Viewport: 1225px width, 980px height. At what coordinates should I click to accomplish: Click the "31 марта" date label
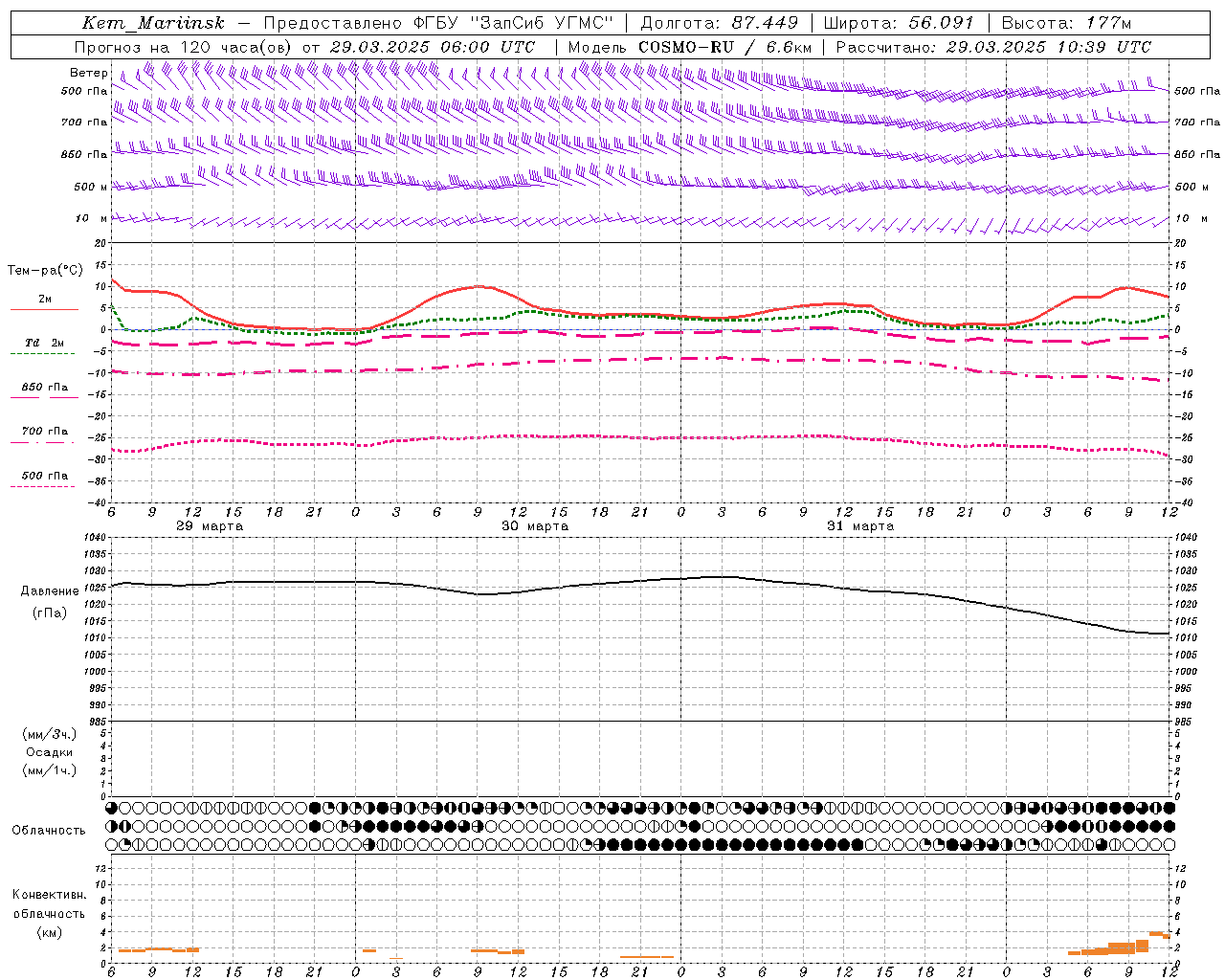pyautogui.click(x=861, y=526)
